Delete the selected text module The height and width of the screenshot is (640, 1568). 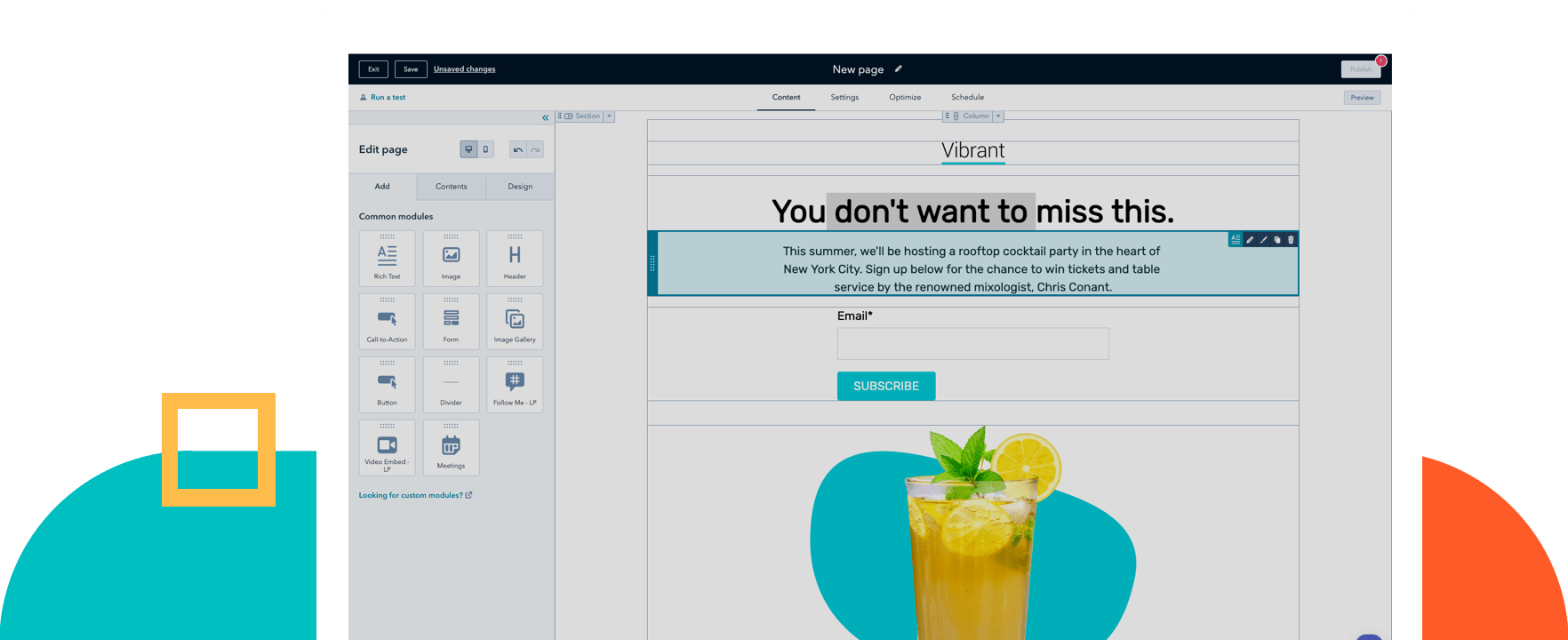1291,240
